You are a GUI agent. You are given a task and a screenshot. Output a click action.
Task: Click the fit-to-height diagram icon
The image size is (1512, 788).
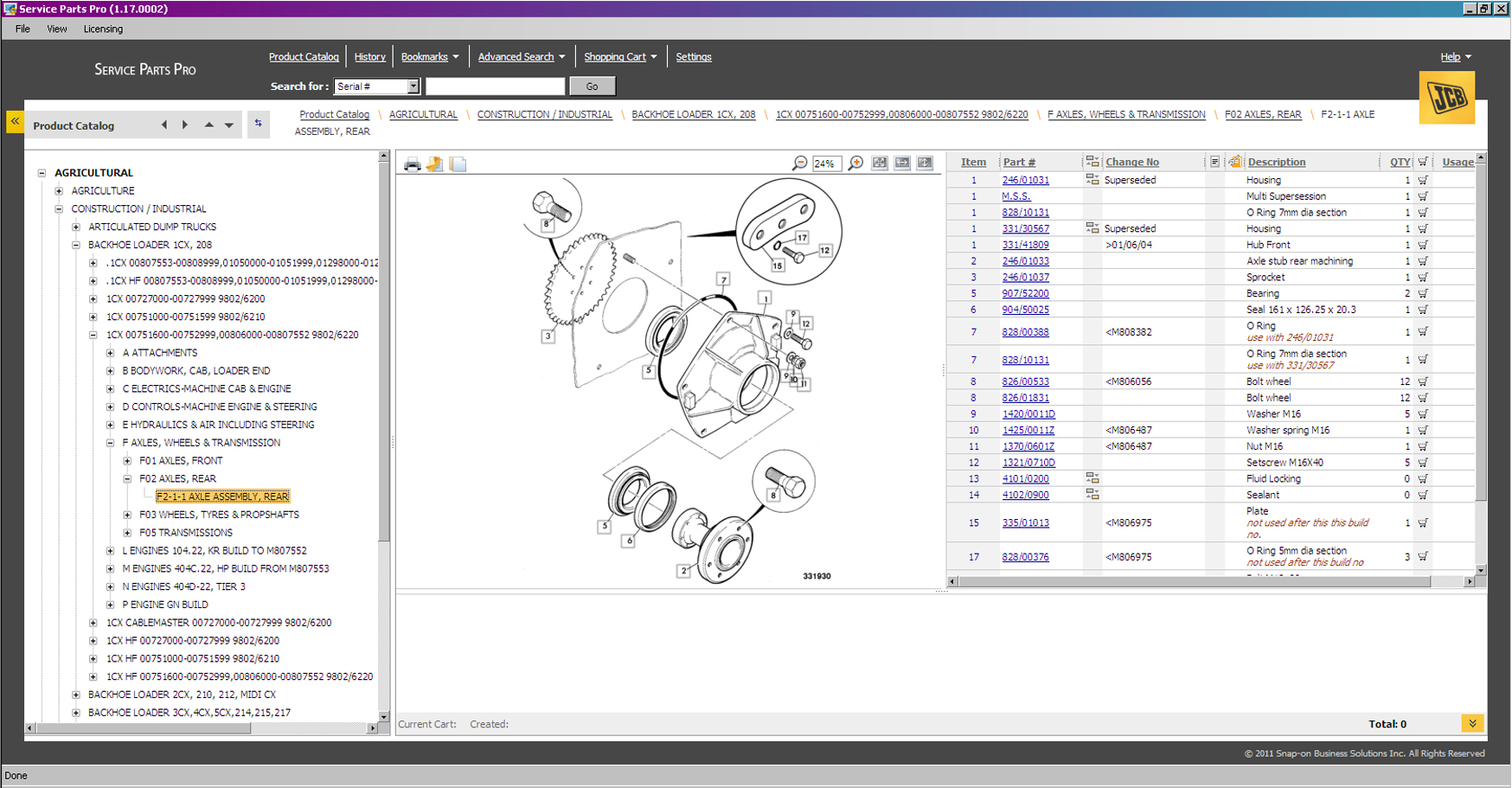[925, 163]
